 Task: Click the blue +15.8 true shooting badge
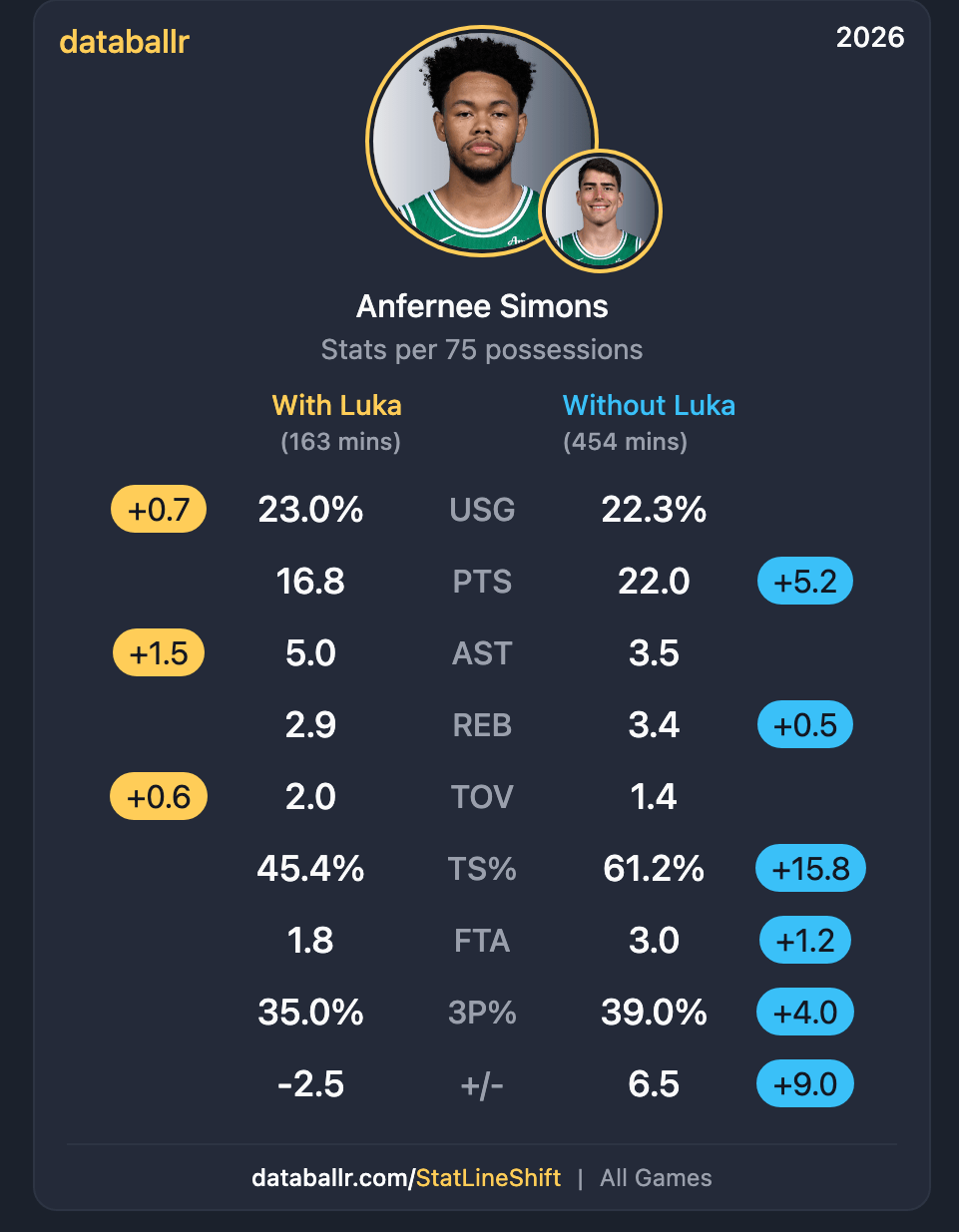[x=811, y=869]
